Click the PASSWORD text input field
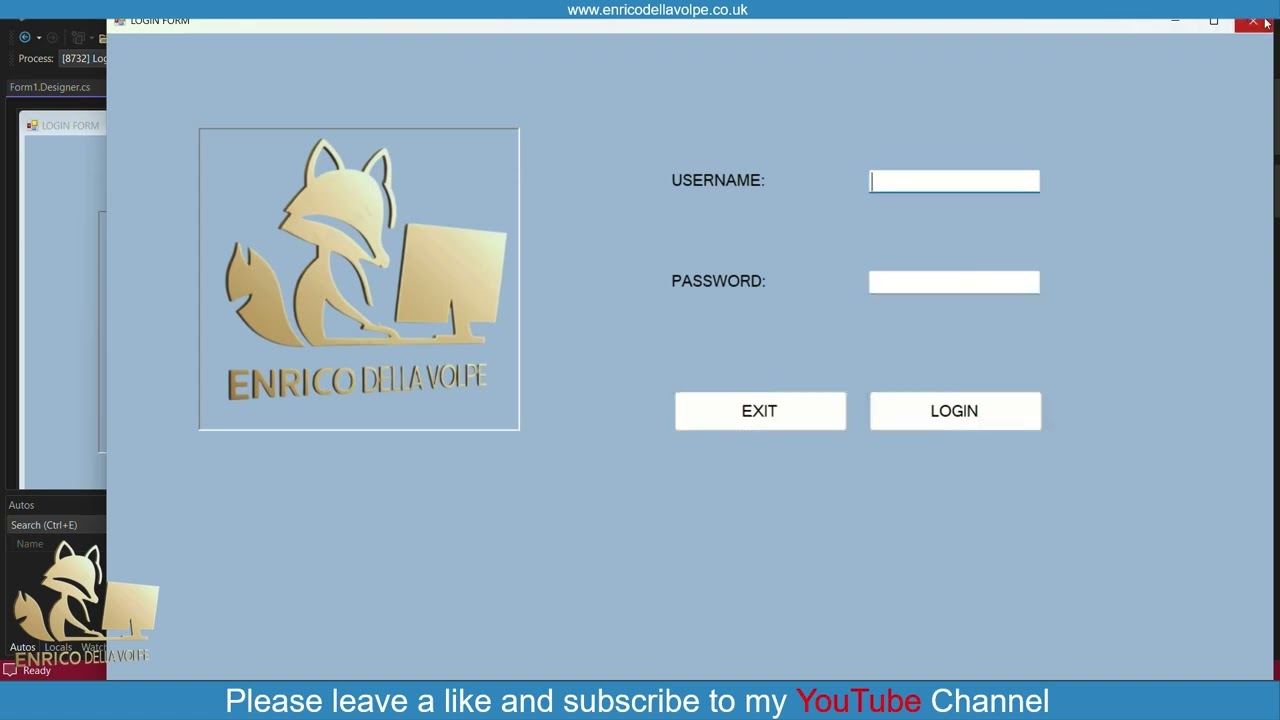Image resolution: width=1280 pixels, height=720 pixels. [954, 282]
